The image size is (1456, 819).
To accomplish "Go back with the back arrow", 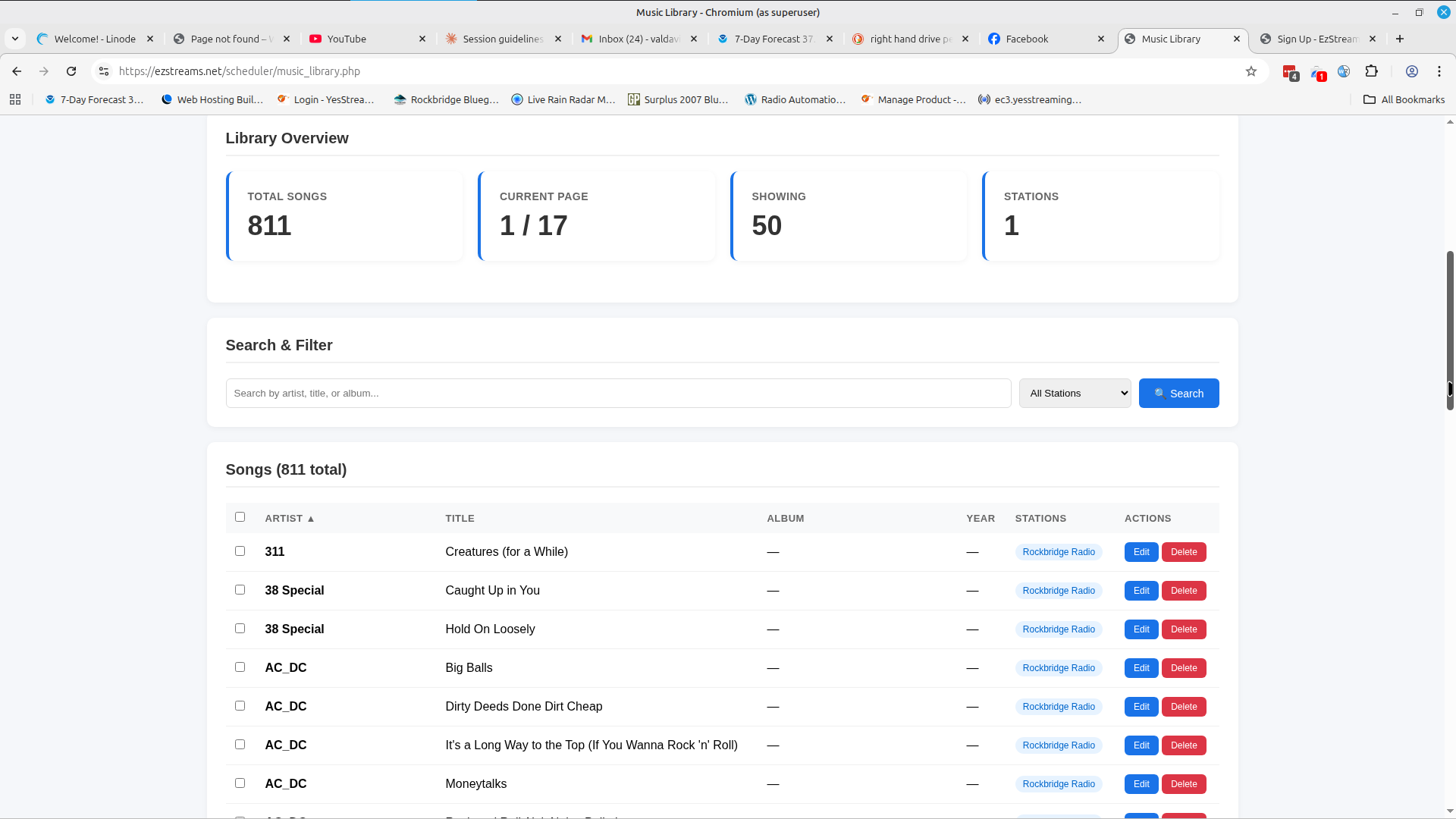I will 17,71.
